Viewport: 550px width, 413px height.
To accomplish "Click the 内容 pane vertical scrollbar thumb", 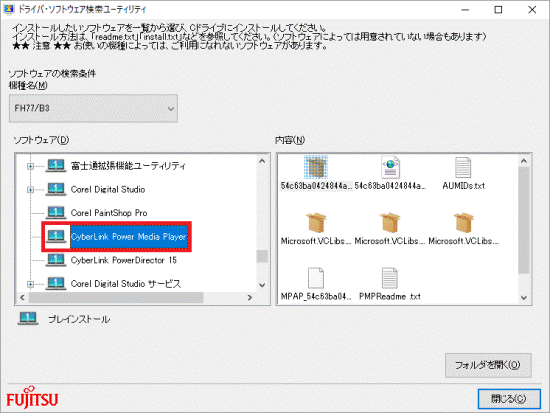I will [x=524, y=220].
